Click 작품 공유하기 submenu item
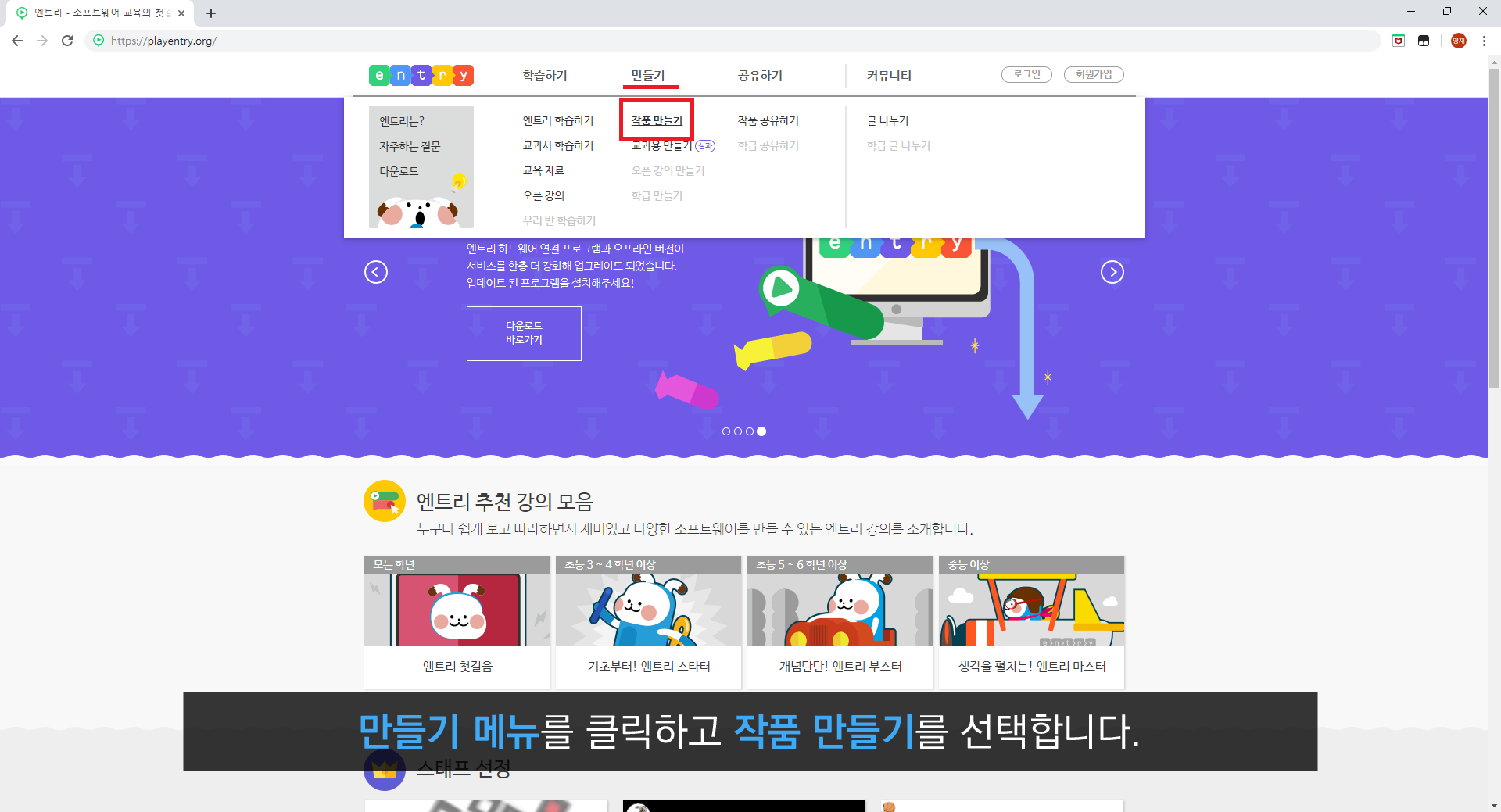The image size is (1501, 812). [768, 120]
